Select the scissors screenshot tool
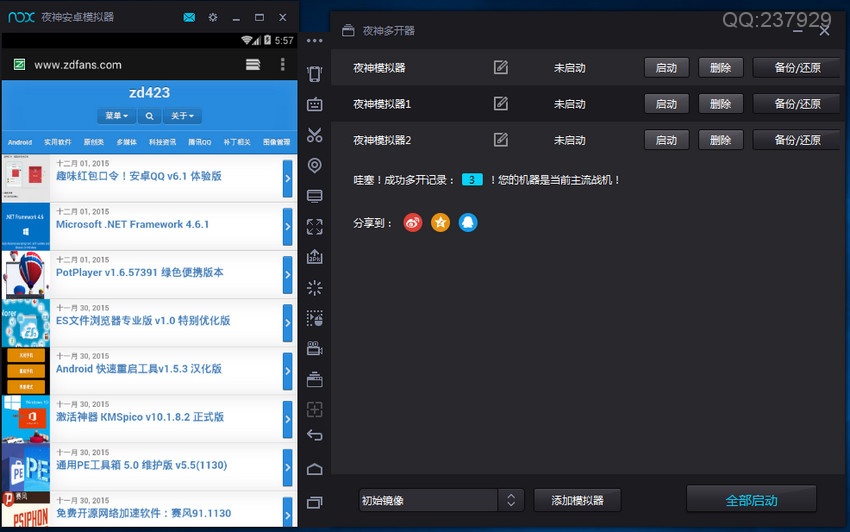 [314, 134]
